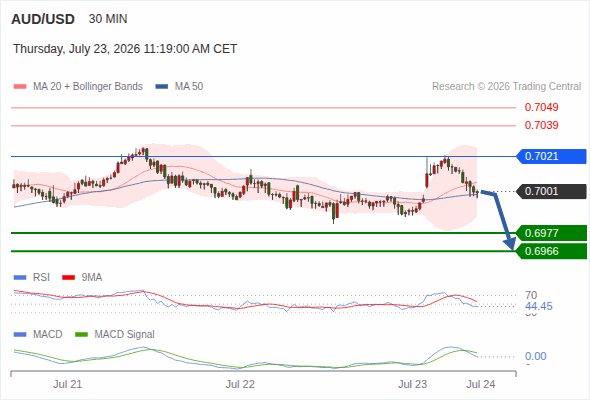Select the 0.7001 current price label

tap(551, 191)
